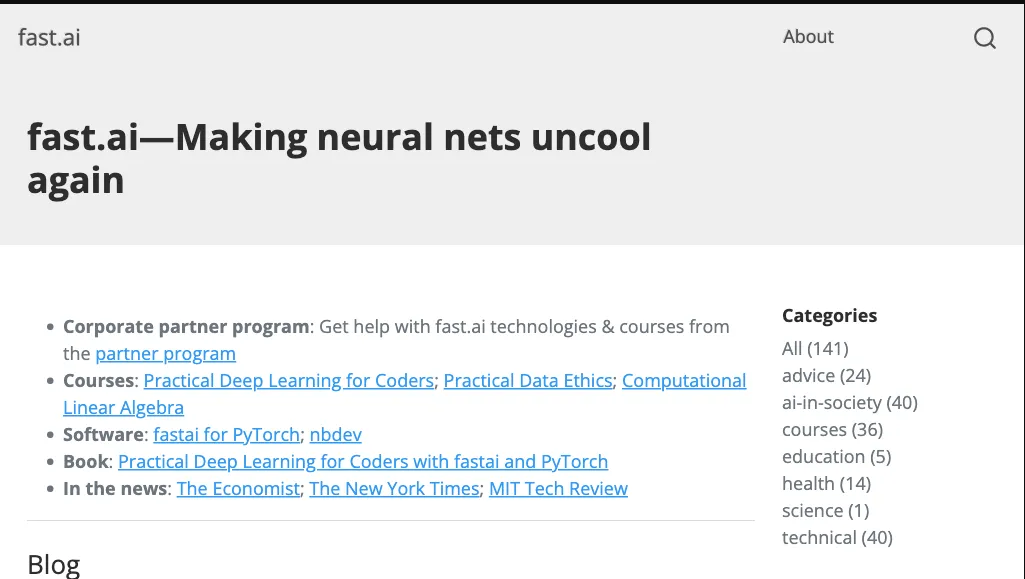
Task: Go to fast.ai home logo text
Action: [49, 38]
